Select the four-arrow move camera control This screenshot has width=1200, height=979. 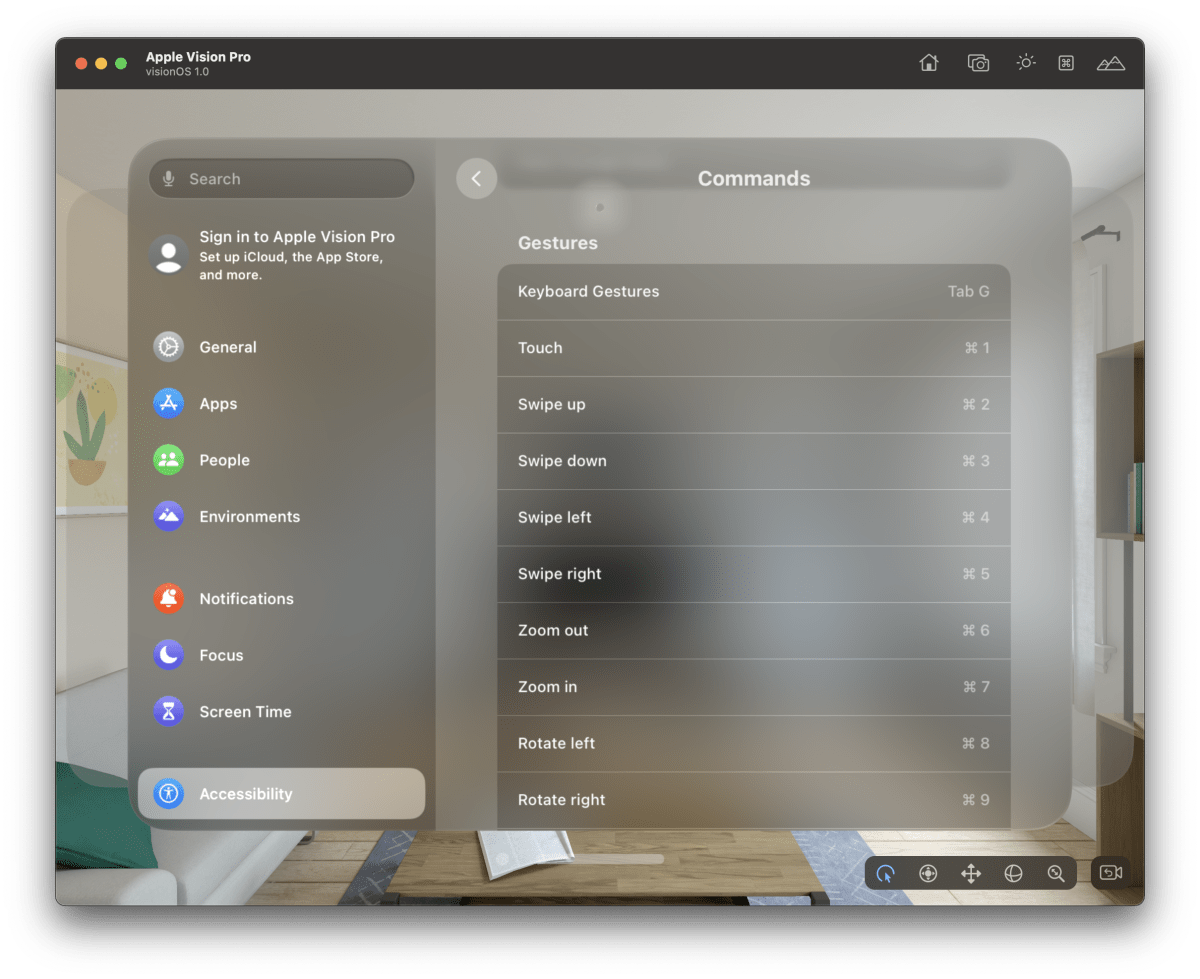click(971, 873)
